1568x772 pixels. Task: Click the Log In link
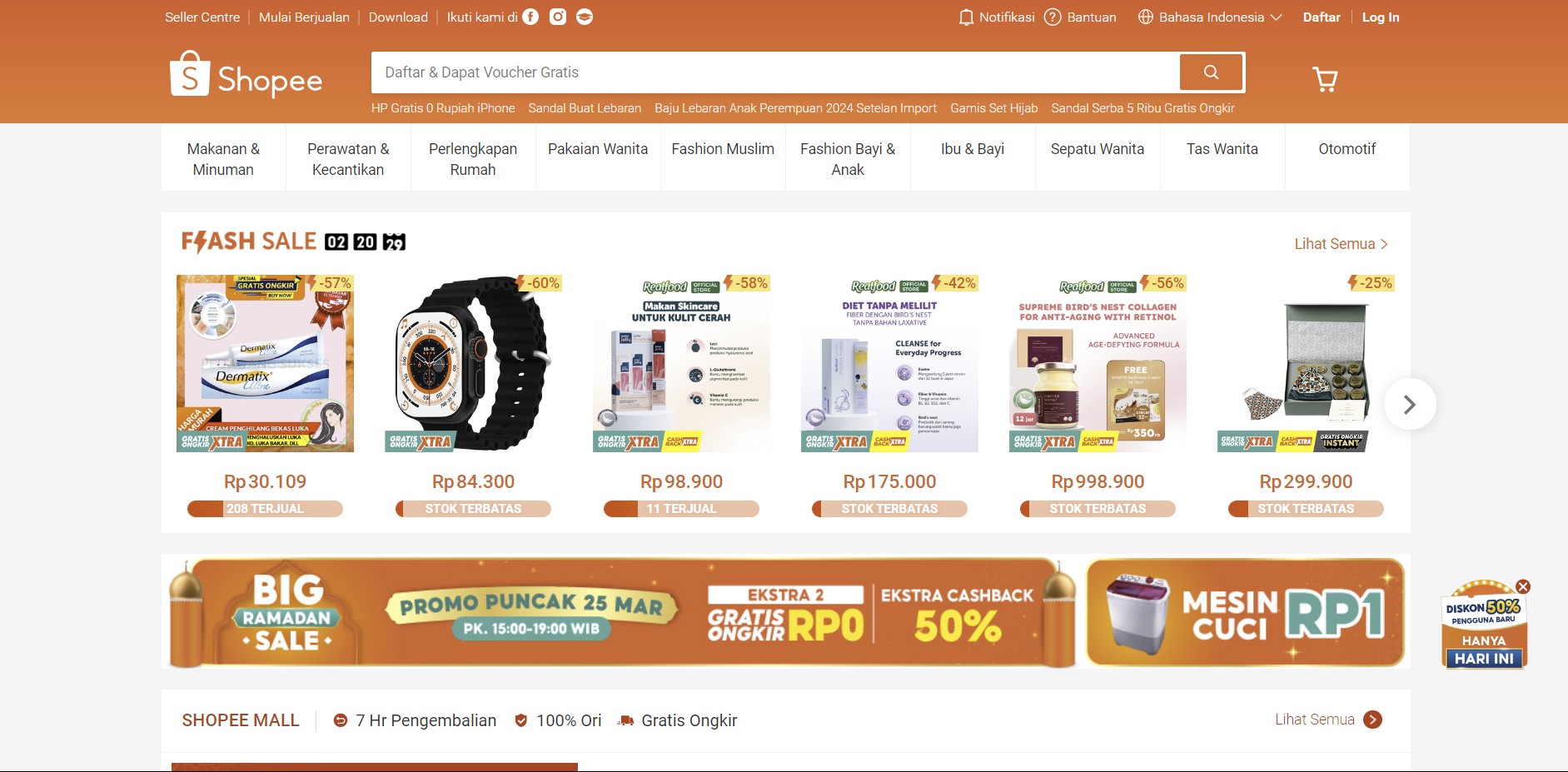coord(1381,17)
